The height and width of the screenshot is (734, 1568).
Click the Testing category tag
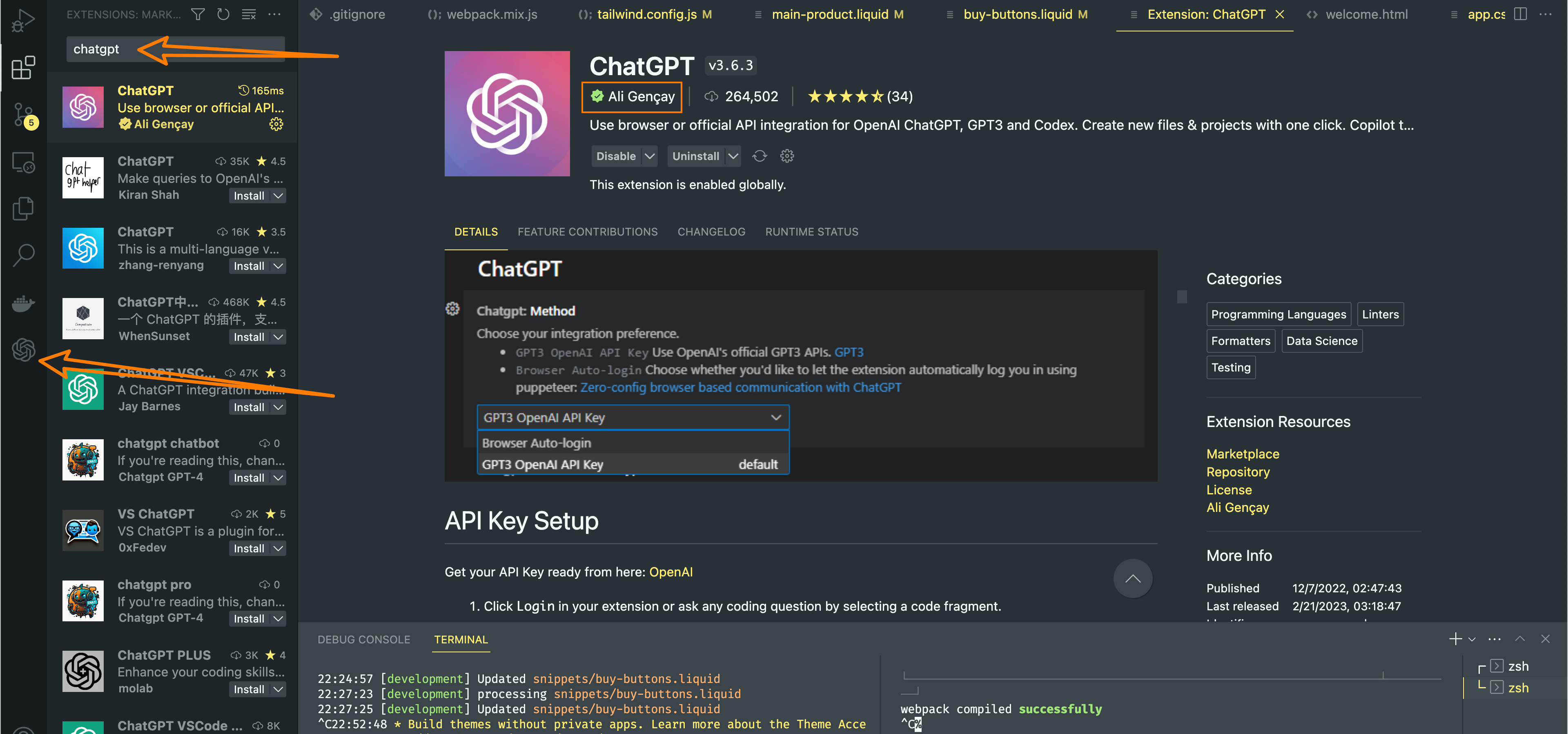coord(1231,367)
